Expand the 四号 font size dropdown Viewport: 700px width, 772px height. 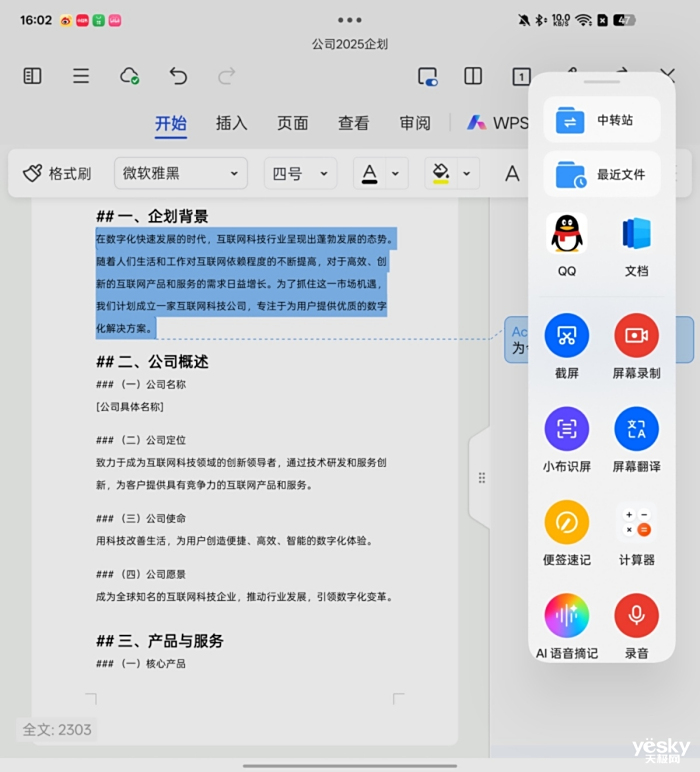pyautogui.click(x=299, y=173)
